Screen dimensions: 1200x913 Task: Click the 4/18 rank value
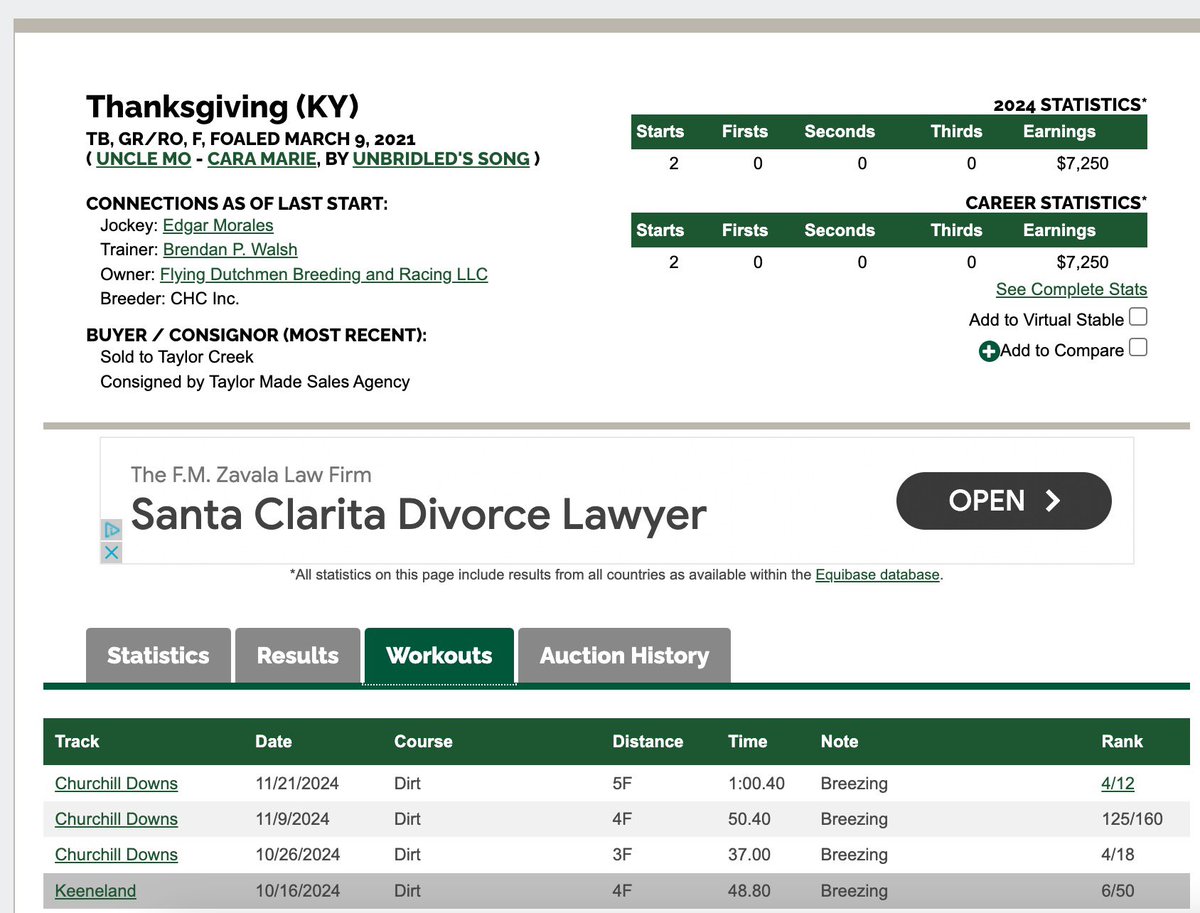point(1118,855)
